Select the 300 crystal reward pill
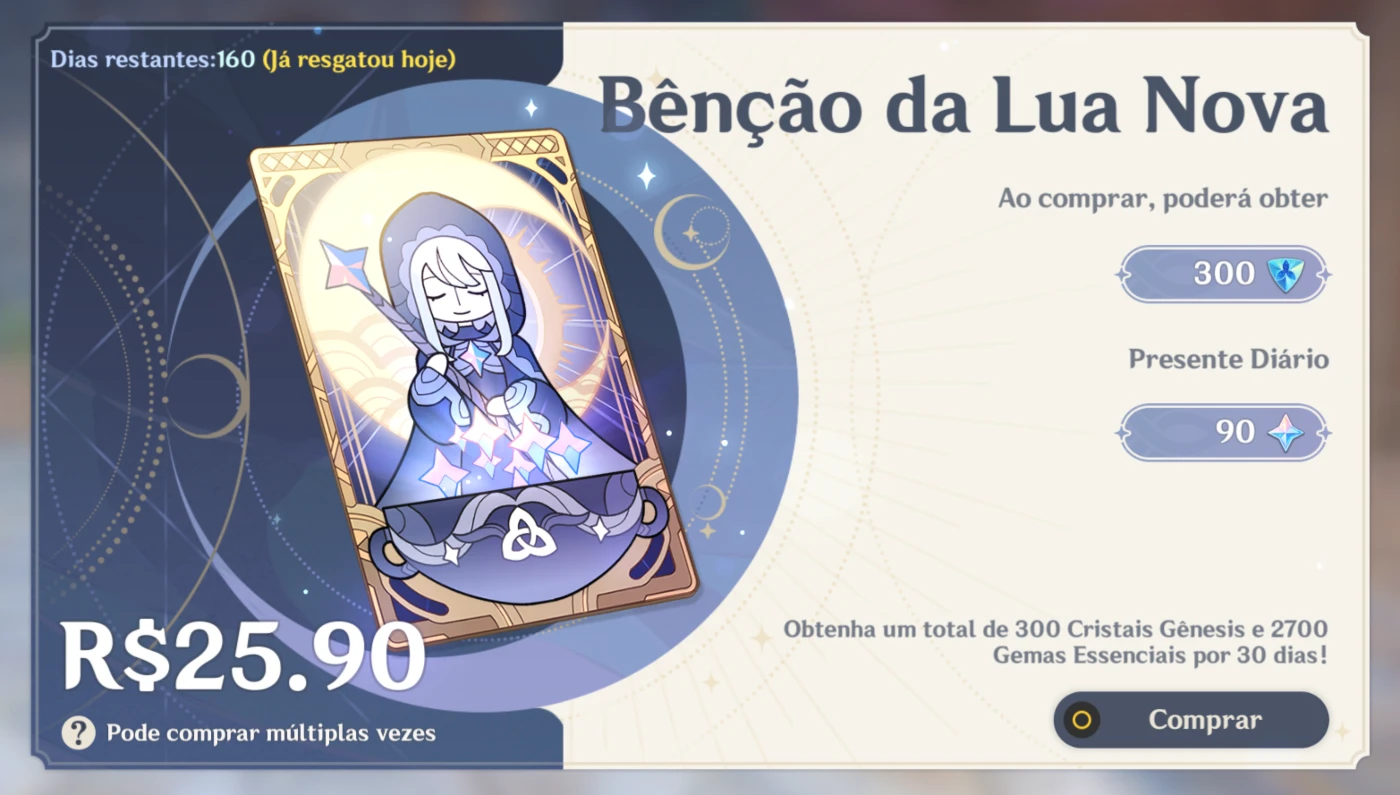Screen dimensions: 1400x795 coord(1223,274)
